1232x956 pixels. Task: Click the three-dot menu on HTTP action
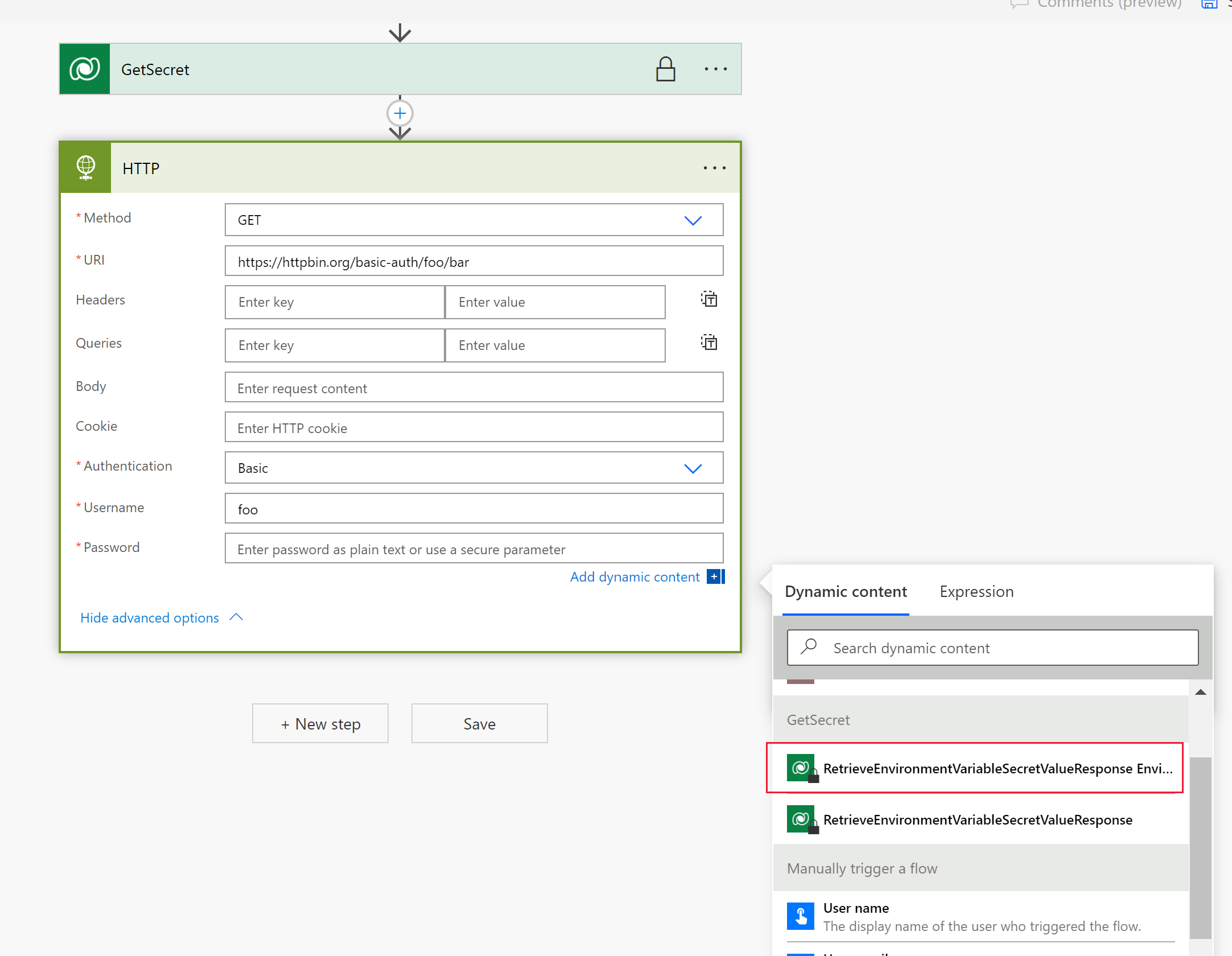tap(715, 168)
